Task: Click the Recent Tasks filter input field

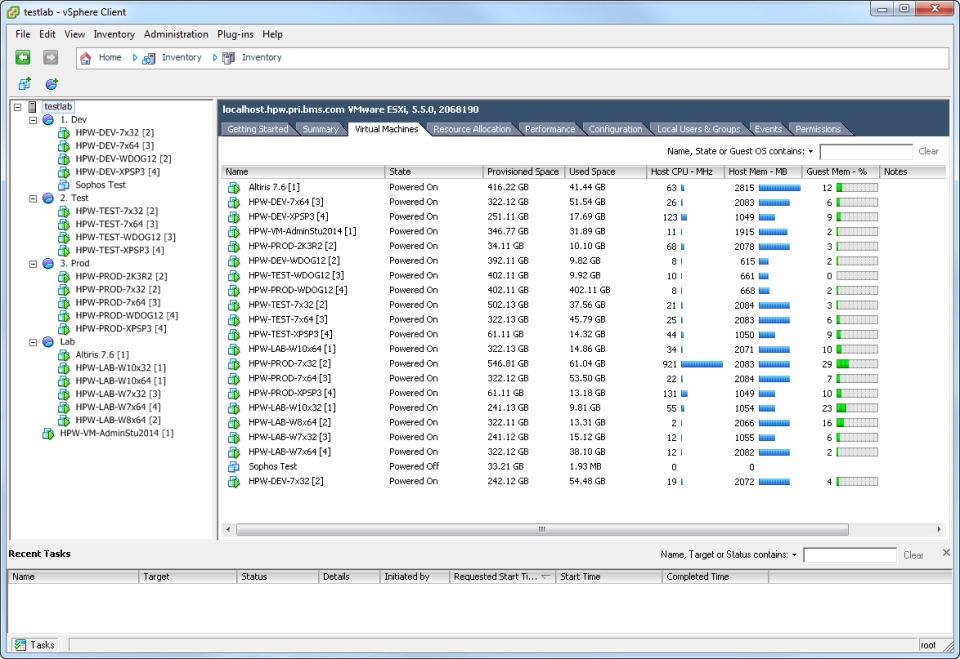Action: click(x=850, y=555)
